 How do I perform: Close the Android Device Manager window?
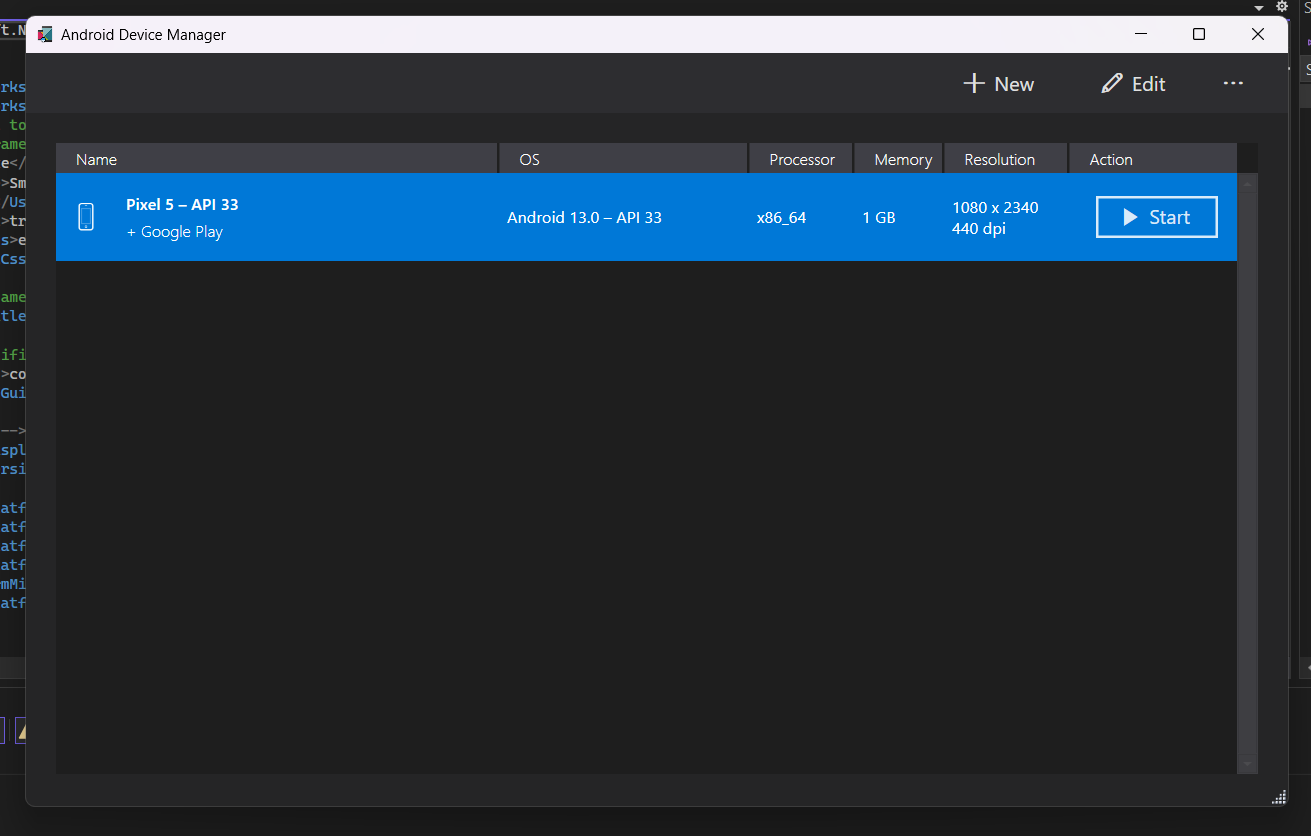1258,34
